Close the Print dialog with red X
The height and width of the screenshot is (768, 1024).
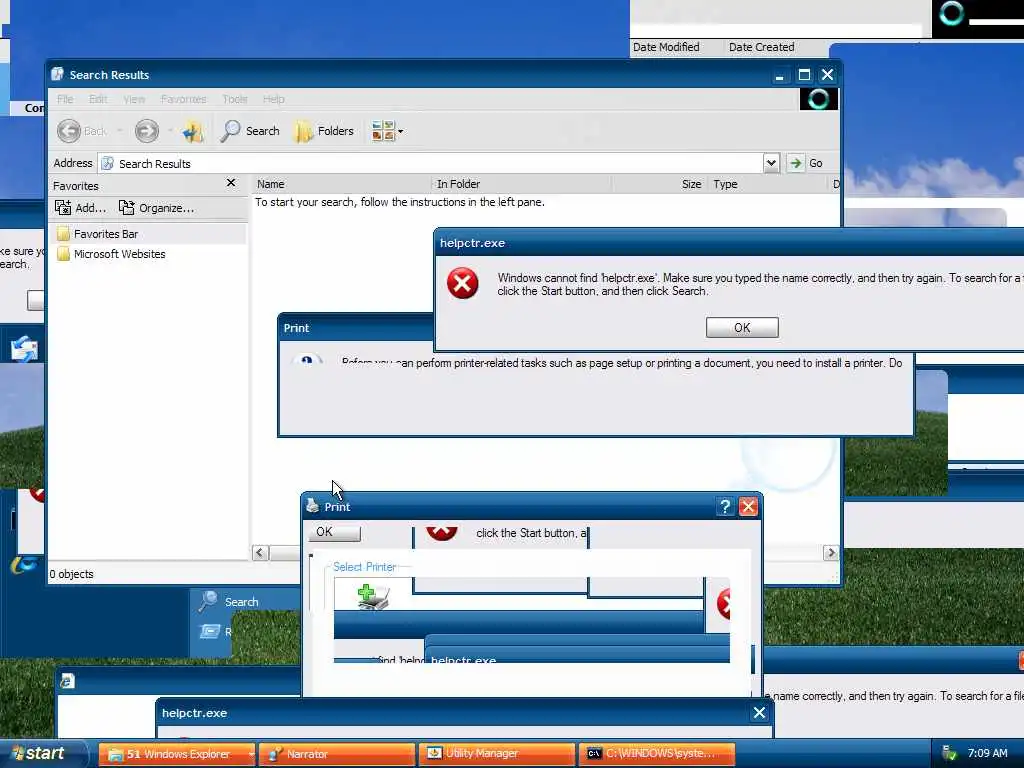(x=748, y=507)
